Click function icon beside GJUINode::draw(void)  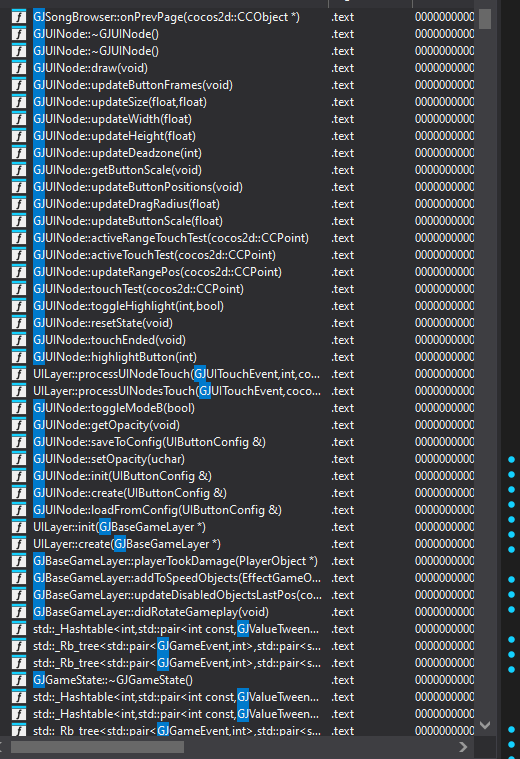coord(18,68)
